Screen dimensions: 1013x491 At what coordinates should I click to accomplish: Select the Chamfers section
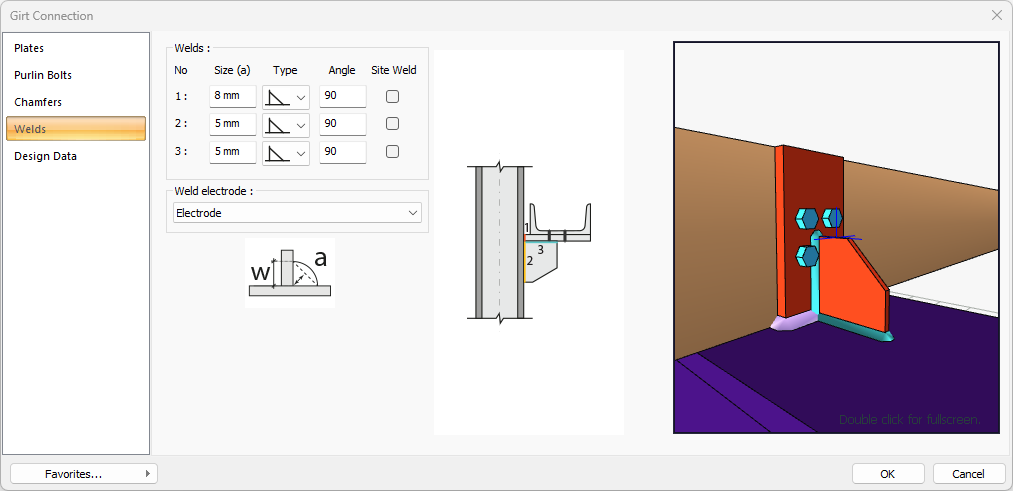[37, 102]
